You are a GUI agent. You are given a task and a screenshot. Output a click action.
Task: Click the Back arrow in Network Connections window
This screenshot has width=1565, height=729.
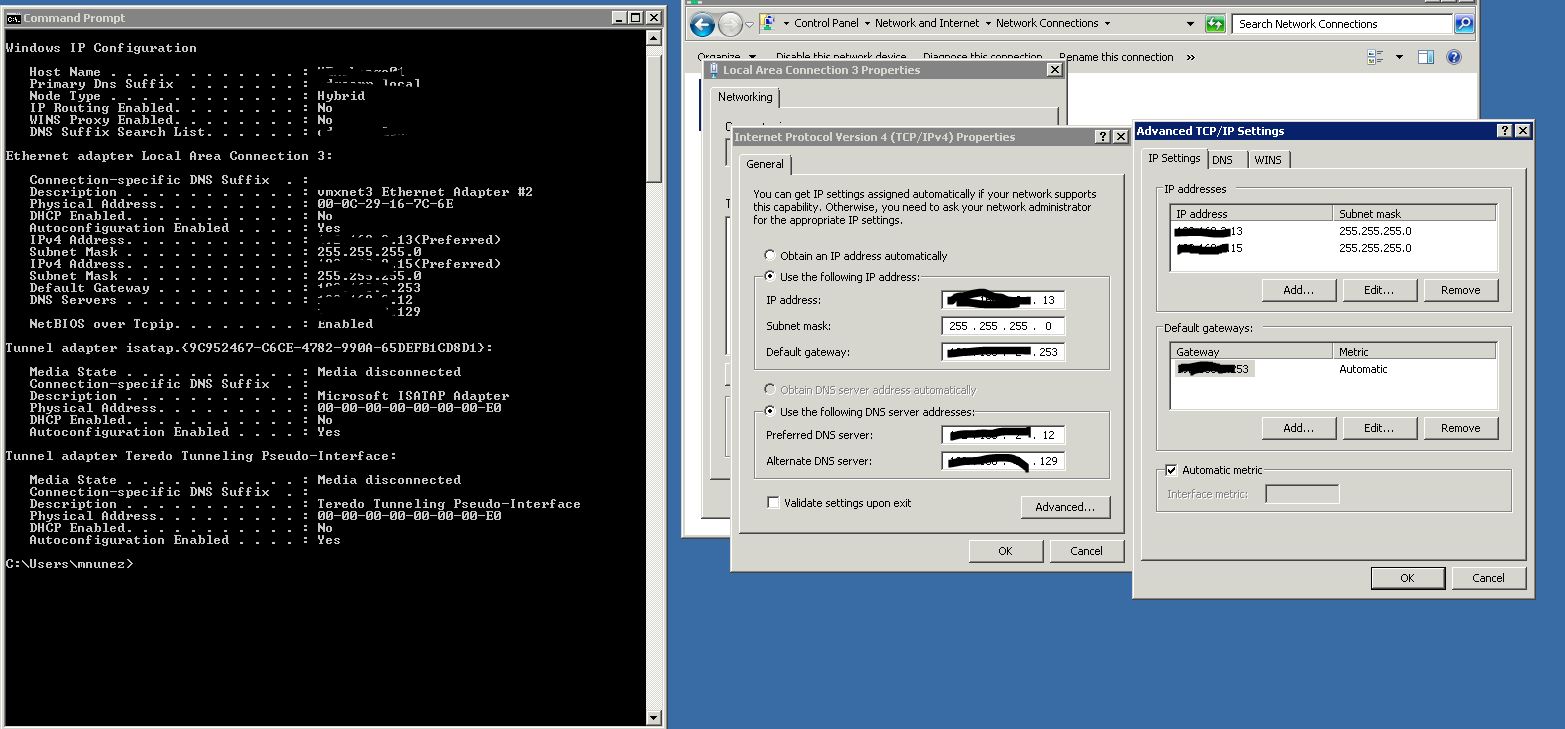click(x=702, y=25)
